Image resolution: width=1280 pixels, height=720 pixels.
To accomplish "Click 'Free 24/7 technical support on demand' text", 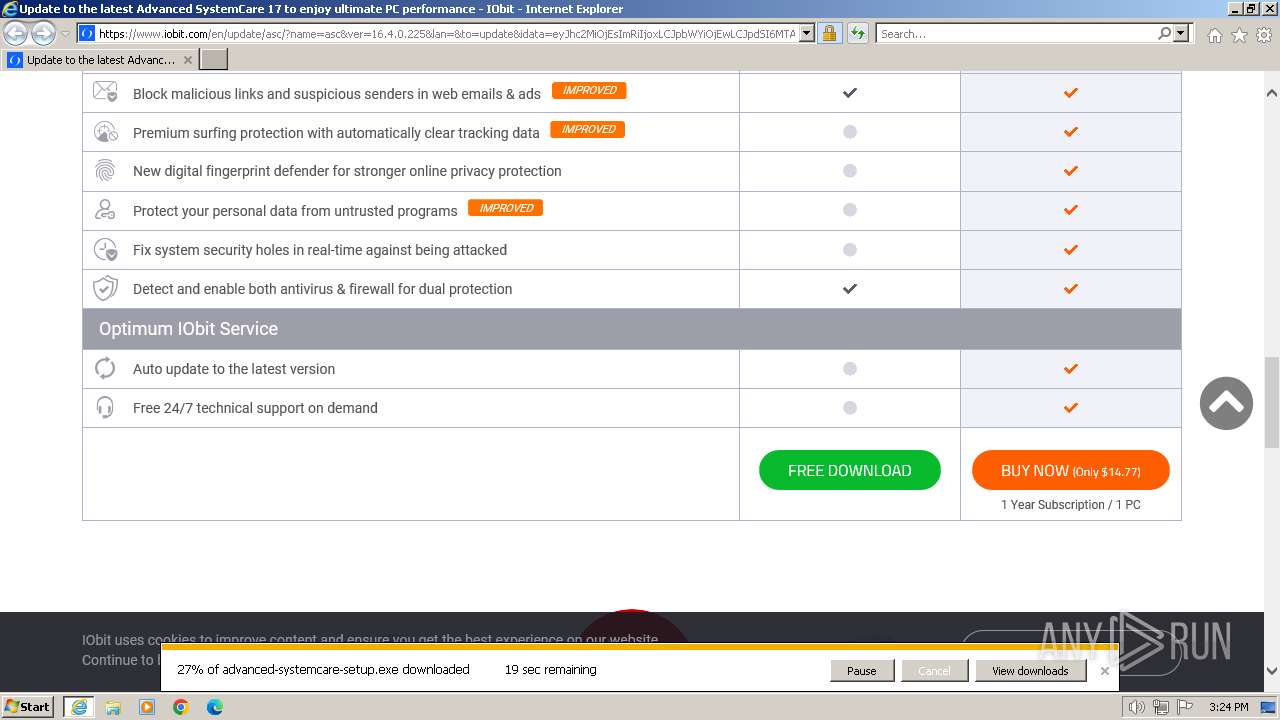I will click(255, 408).
